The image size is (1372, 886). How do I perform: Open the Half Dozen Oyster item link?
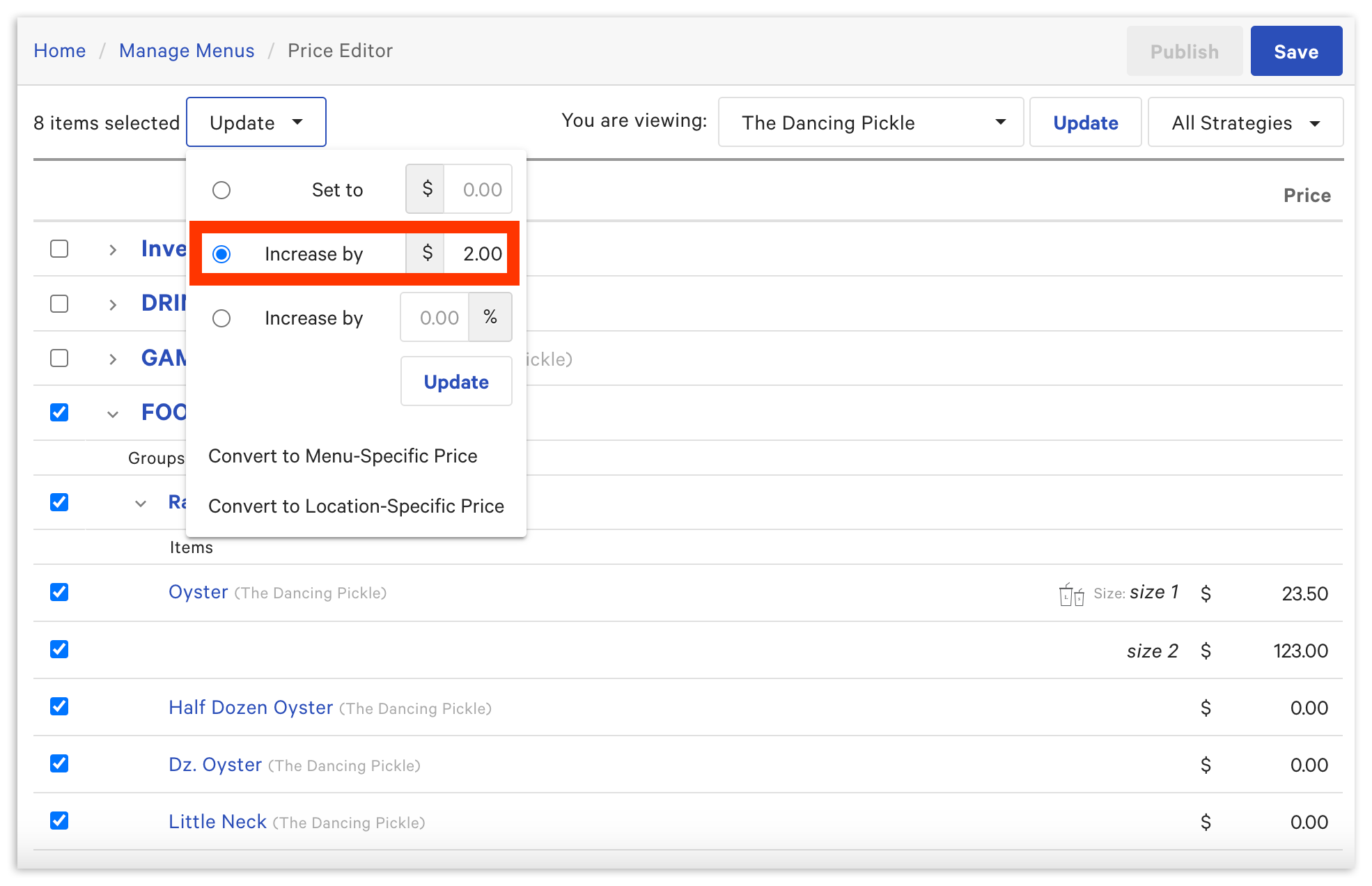tap(251, 708)
